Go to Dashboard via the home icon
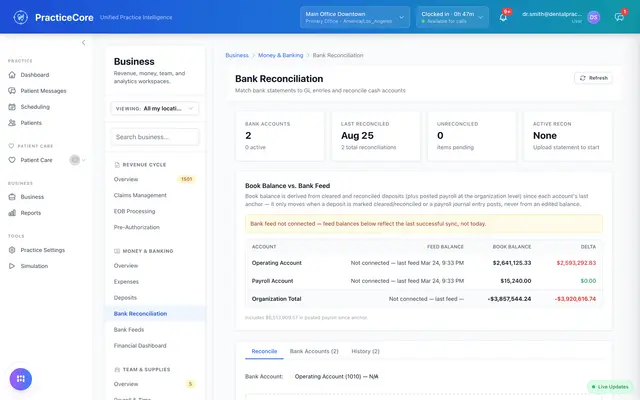640x400 pixels. click(x=12, y=75)
